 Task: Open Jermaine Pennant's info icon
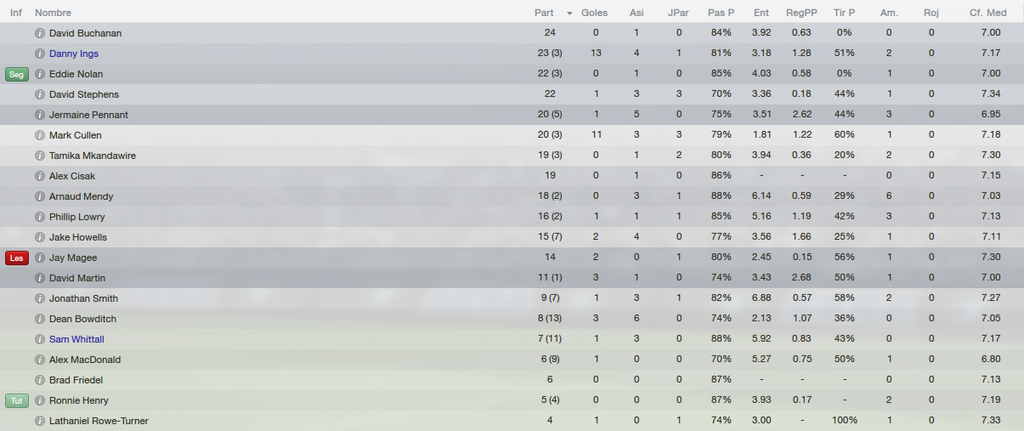[40, 115]
